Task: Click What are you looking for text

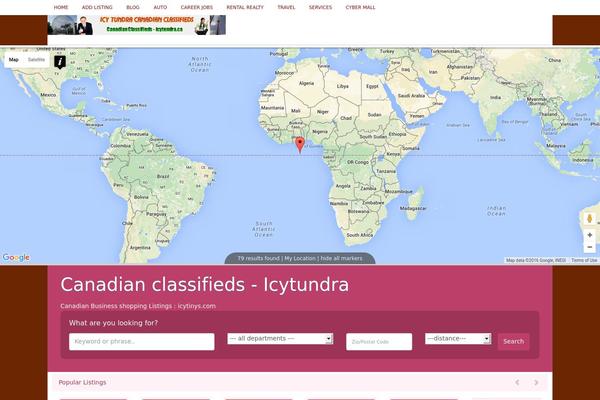Action: point(113,323)
